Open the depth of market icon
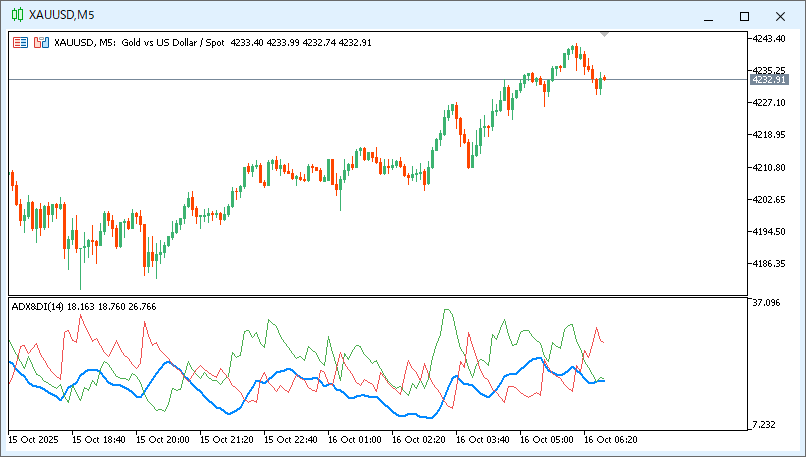The image size is (806, 457). click(41, 43)
